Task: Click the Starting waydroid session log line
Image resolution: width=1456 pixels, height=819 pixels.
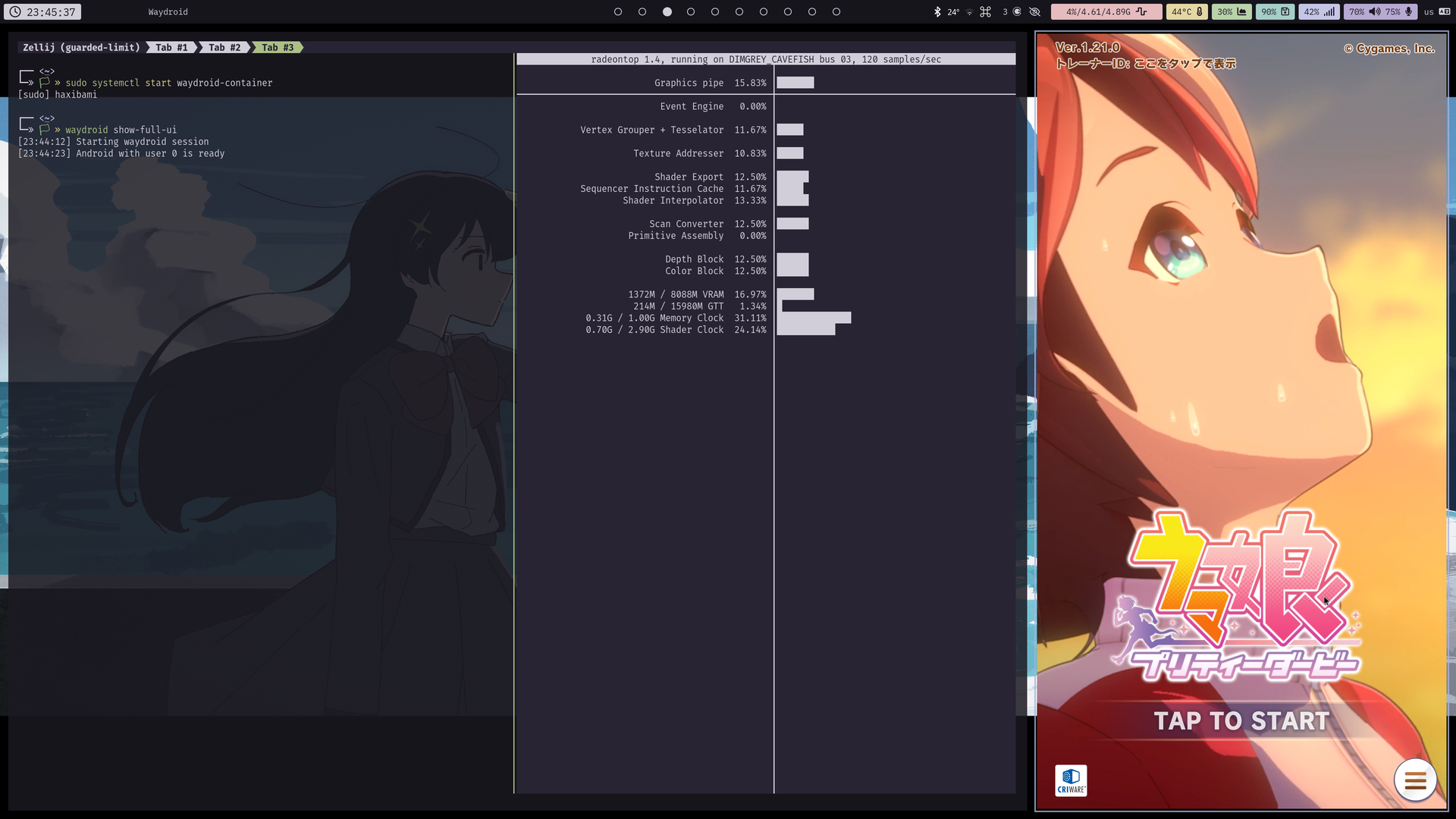Action: [x=113, y=142]
